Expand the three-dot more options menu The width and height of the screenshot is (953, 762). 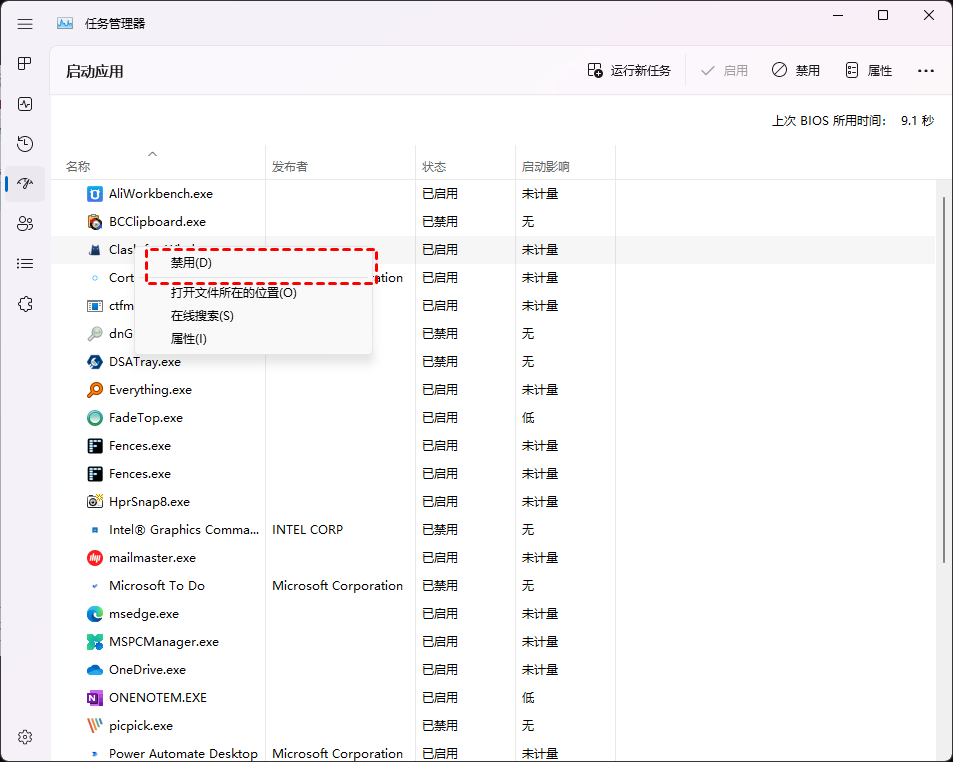pos(925,71)
